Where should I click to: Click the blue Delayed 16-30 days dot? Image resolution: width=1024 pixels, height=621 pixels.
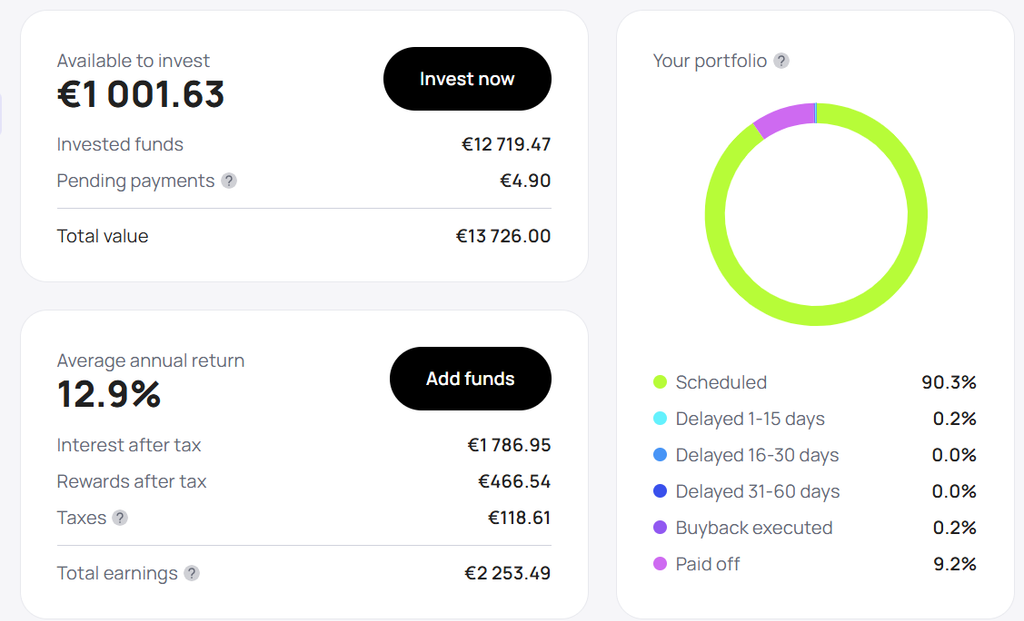[660, 454]
